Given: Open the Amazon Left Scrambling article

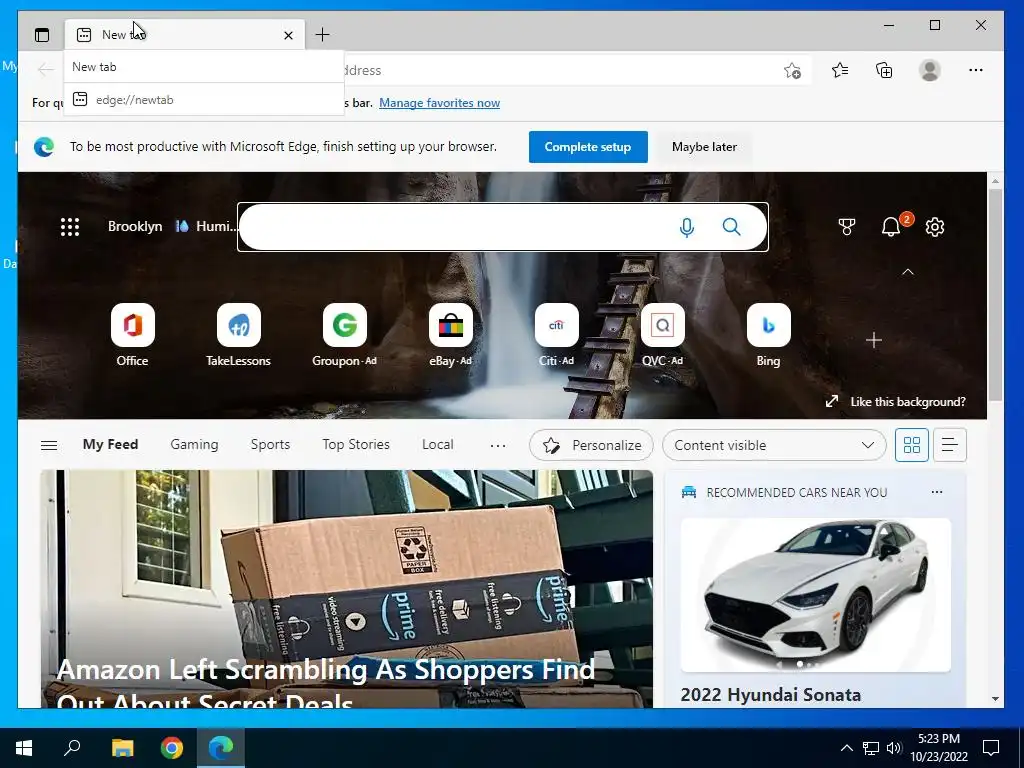Looking at the screenshot, I should (x=346, y=588).
